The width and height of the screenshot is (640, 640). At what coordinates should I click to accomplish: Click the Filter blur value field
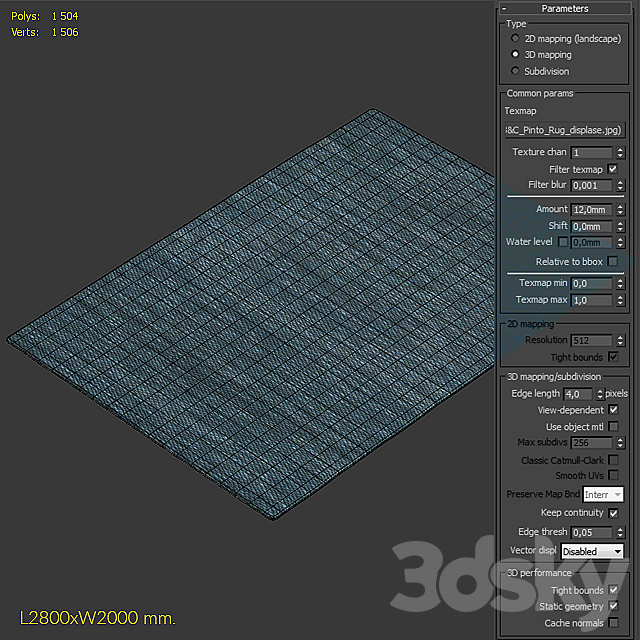click(x=591, y=185)
